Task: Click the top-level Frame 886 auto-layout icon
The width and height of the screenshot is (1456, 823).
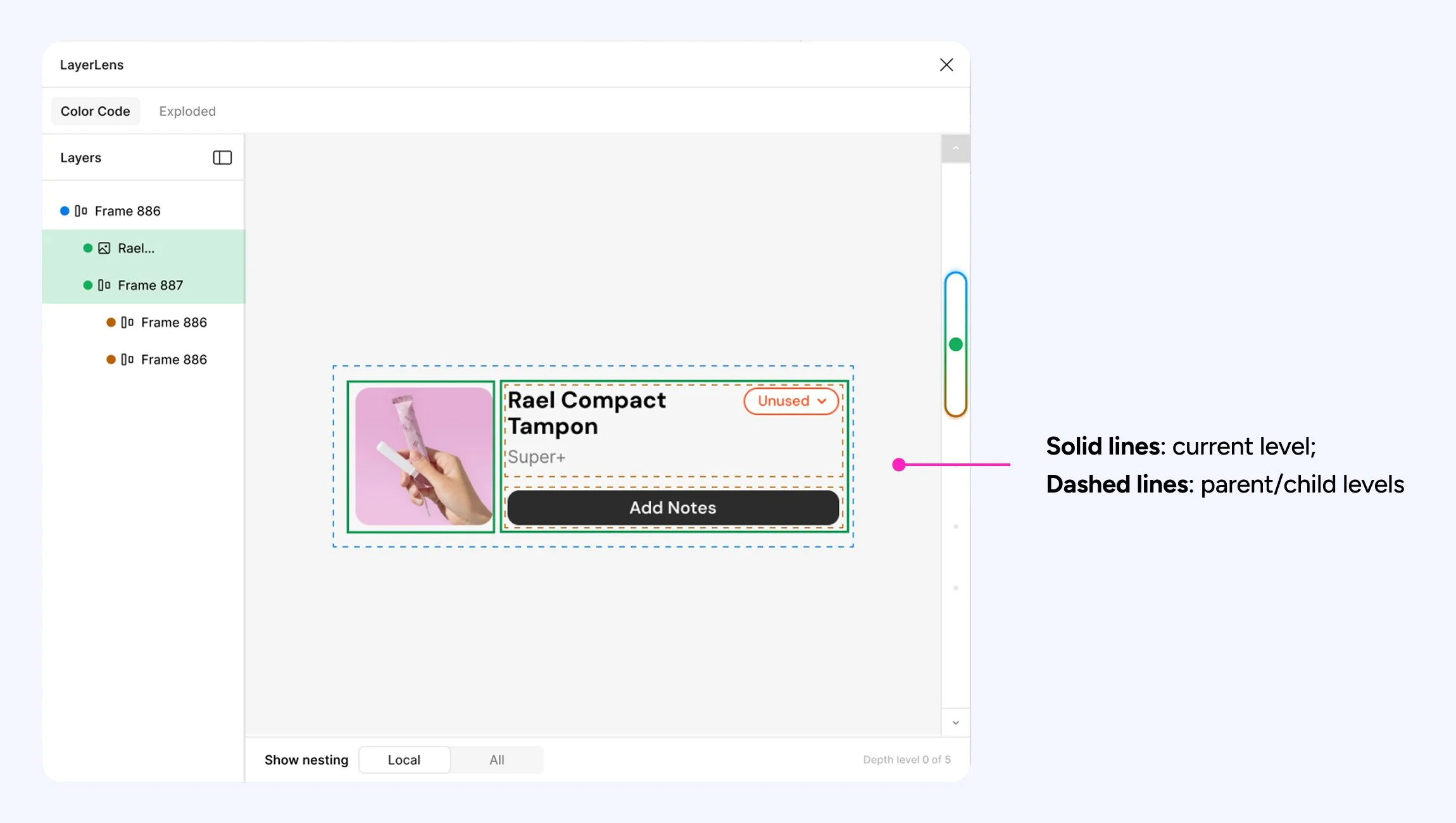Action: click(x=81, y=211)
